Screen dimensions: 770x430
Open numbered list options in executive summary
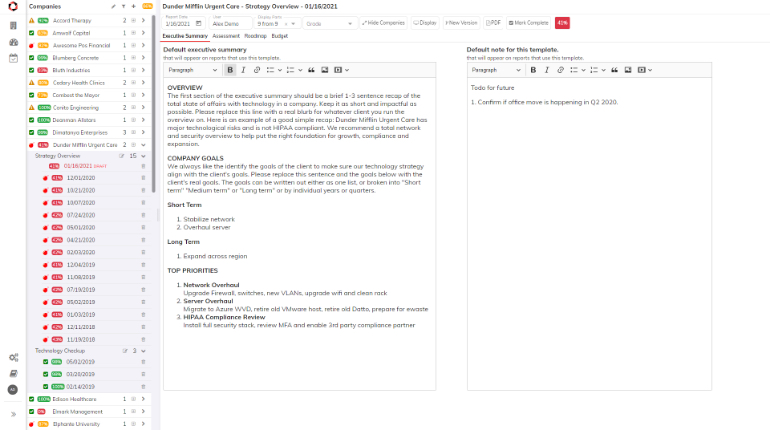(x=300, y=70)
